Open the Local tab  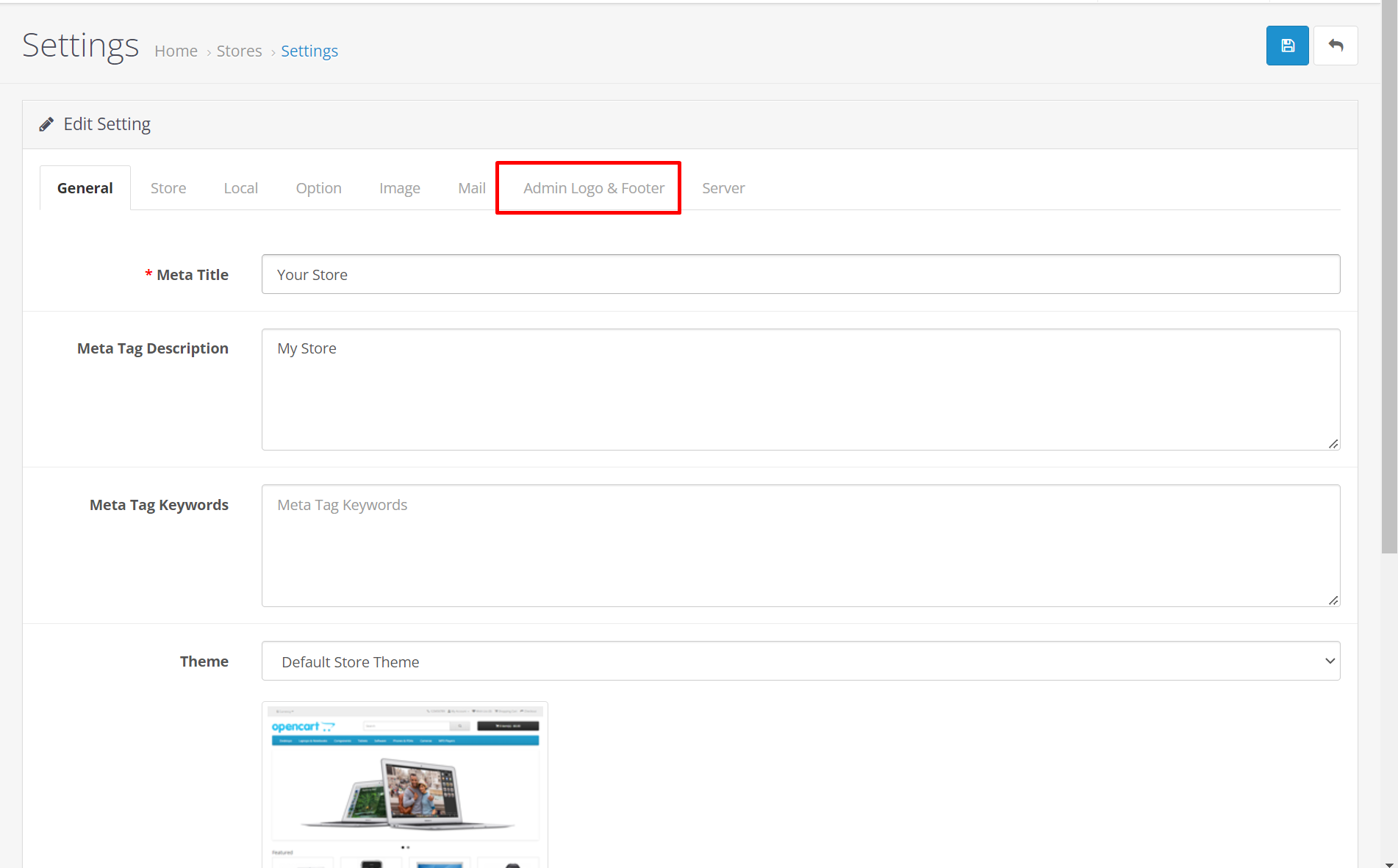point(240,188)
